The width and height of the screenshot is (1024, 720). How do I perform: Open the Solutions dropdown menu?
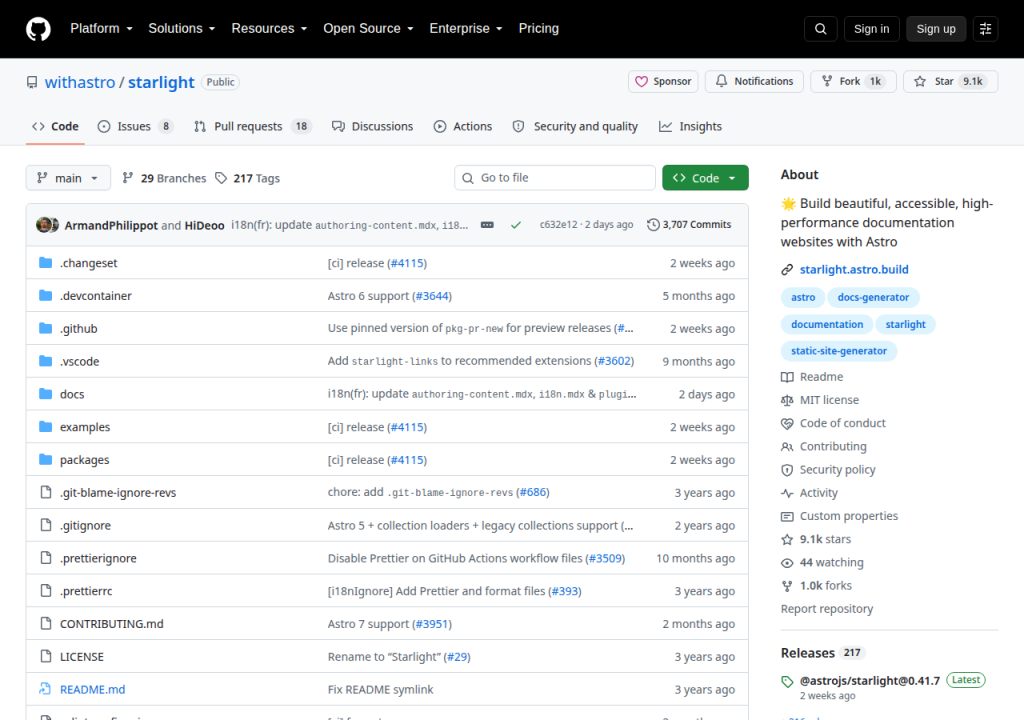(182, 29)
